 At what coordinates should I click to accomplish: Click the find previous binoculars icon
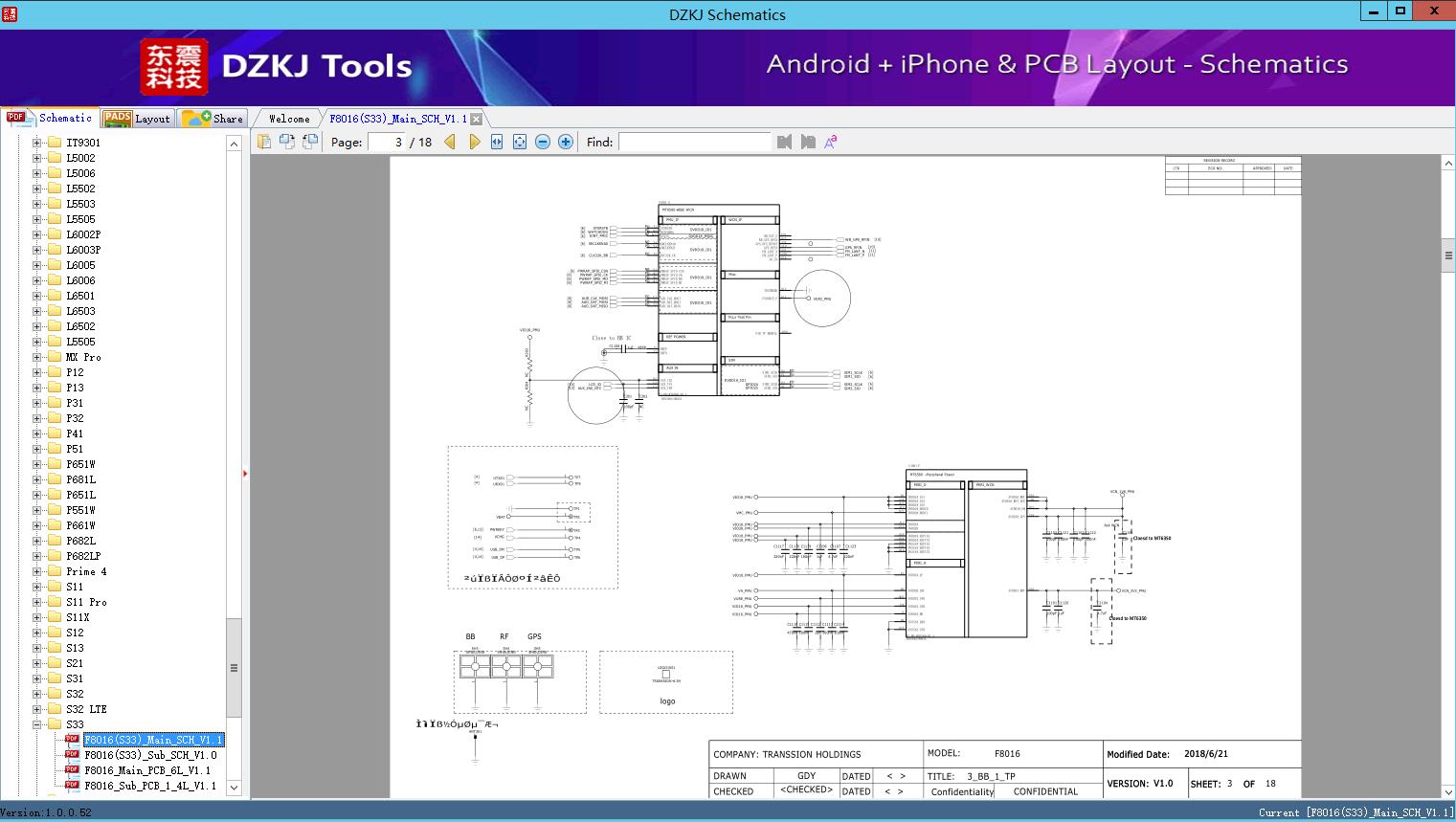785,142
